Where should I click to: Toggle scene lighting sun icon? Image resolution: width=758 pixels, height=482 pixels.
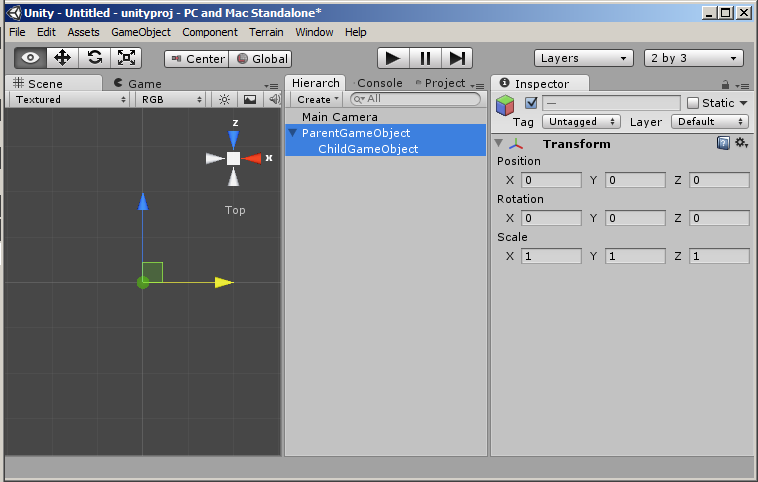click(x=224, y=100)
